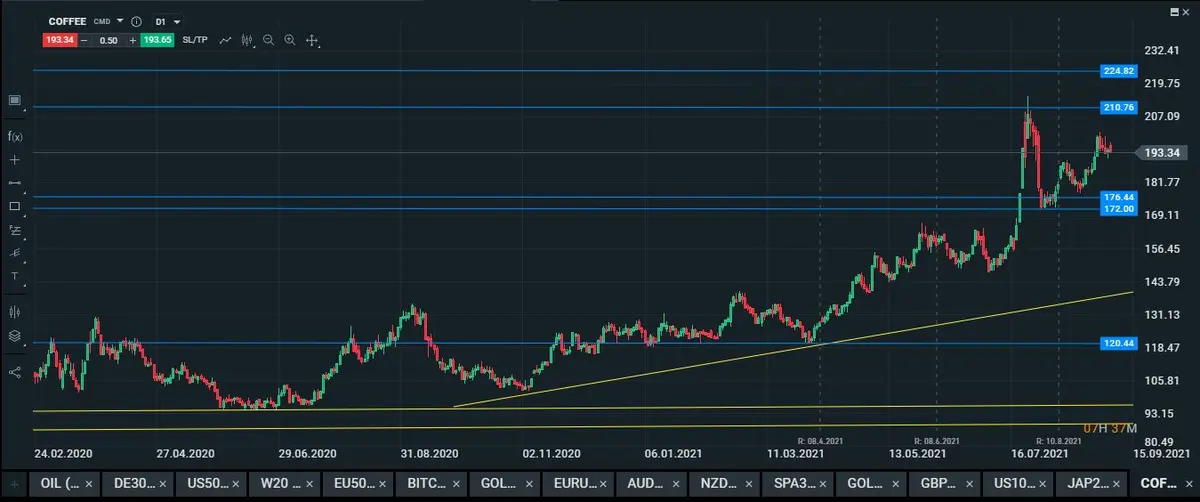The height and width of the screenshot is (502, 1200).
Task: Open the layers objects icon
Action: (15, 336)
